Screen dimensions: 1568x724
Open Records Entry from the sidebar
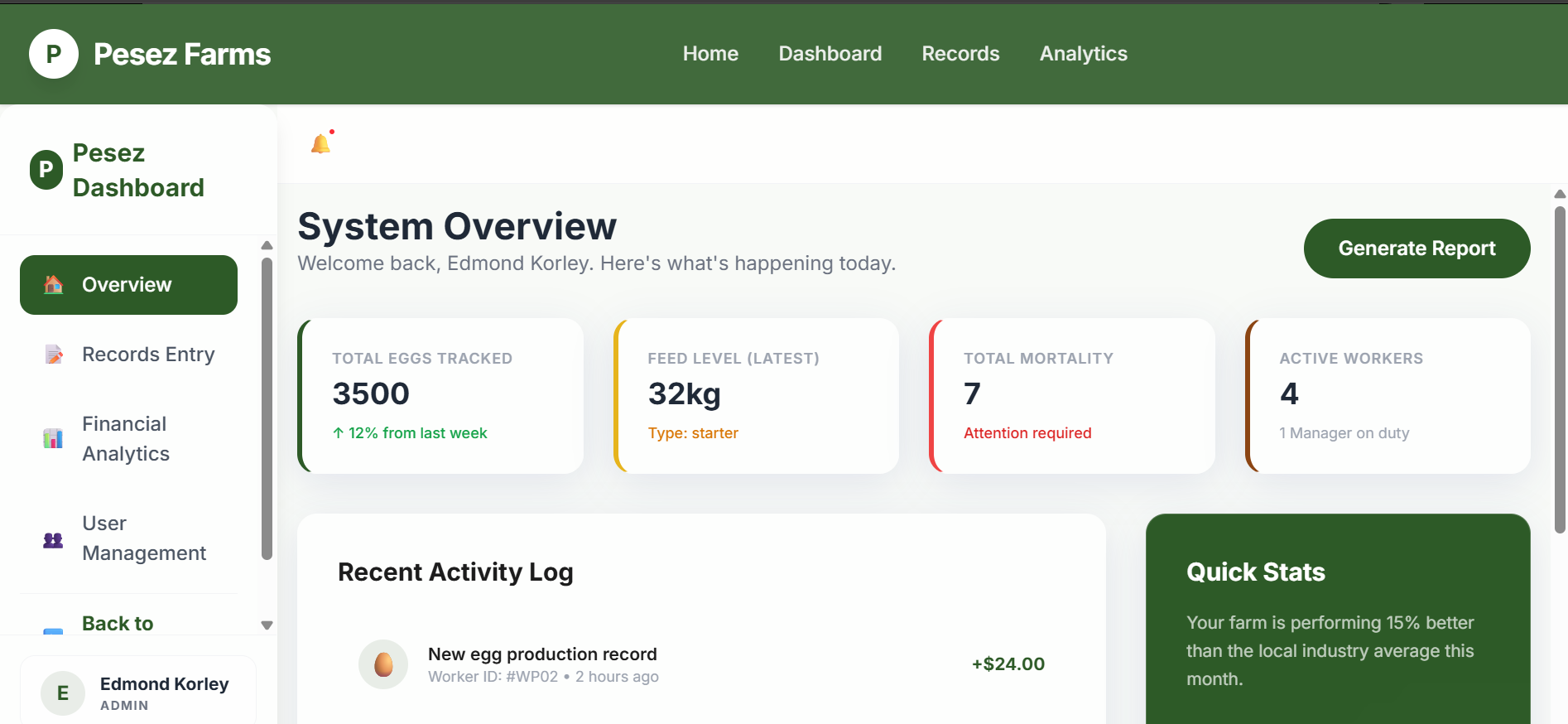[128, 355]
